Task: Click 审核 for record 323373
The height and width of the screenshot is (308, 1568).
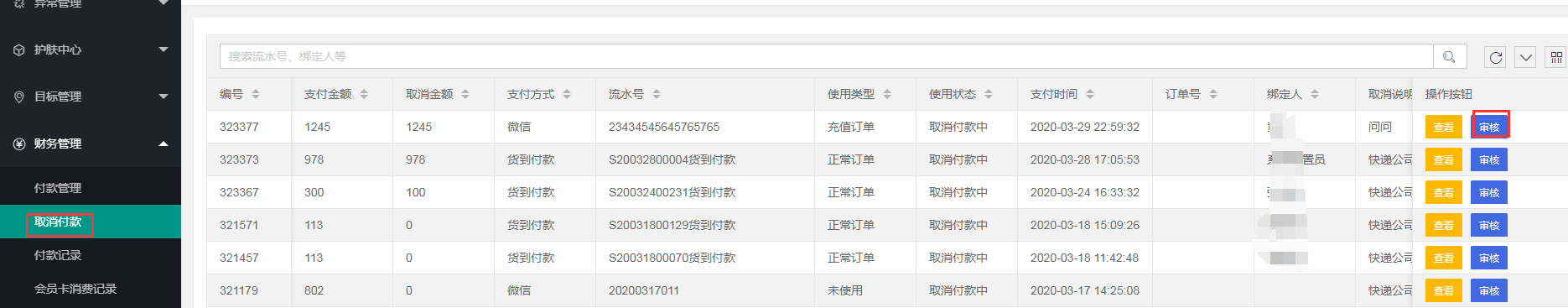Action: pos(1489,159)
